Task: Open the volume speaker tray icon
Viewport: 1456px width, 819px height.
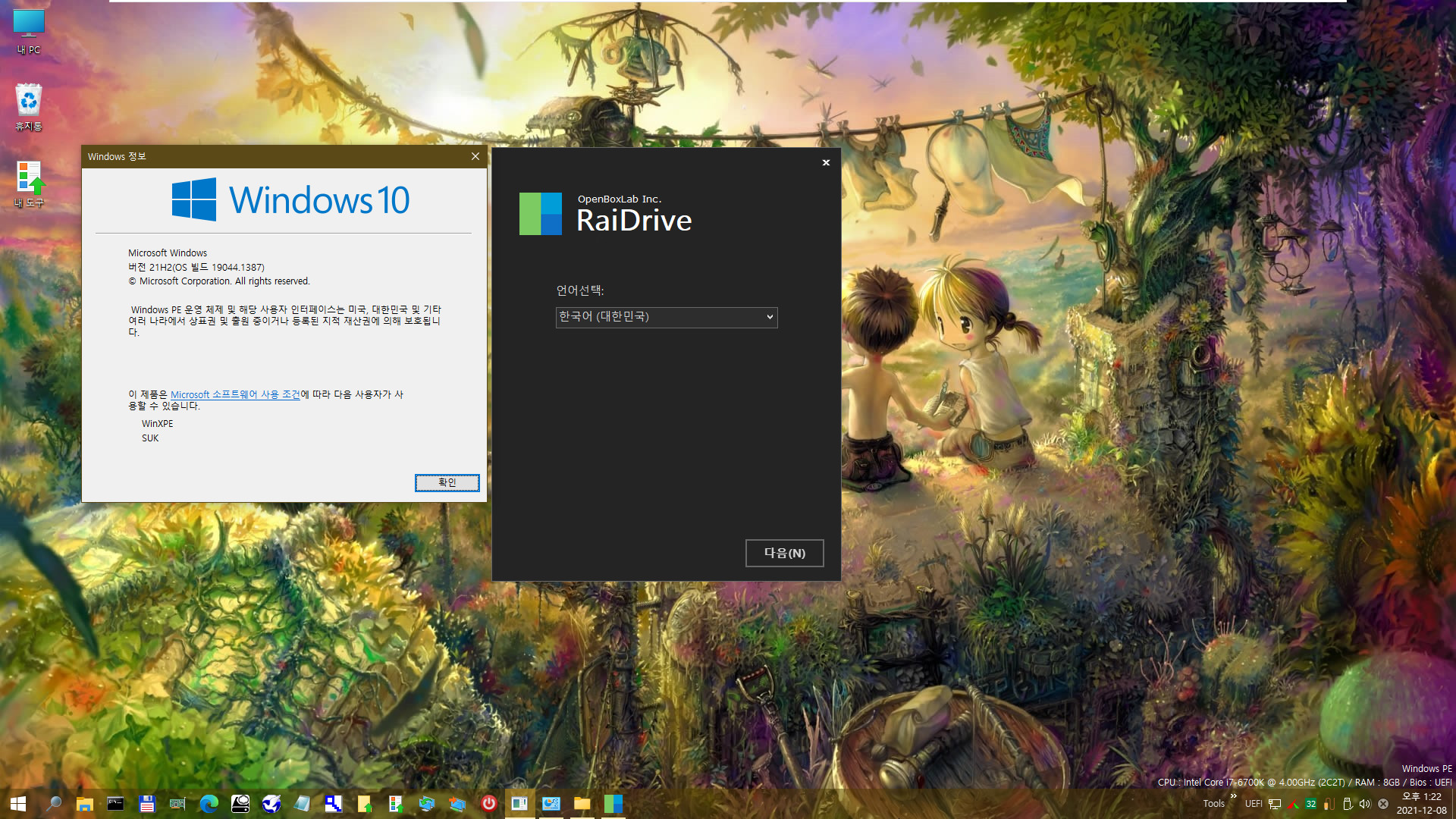Action: click(x=1365, y=804)
